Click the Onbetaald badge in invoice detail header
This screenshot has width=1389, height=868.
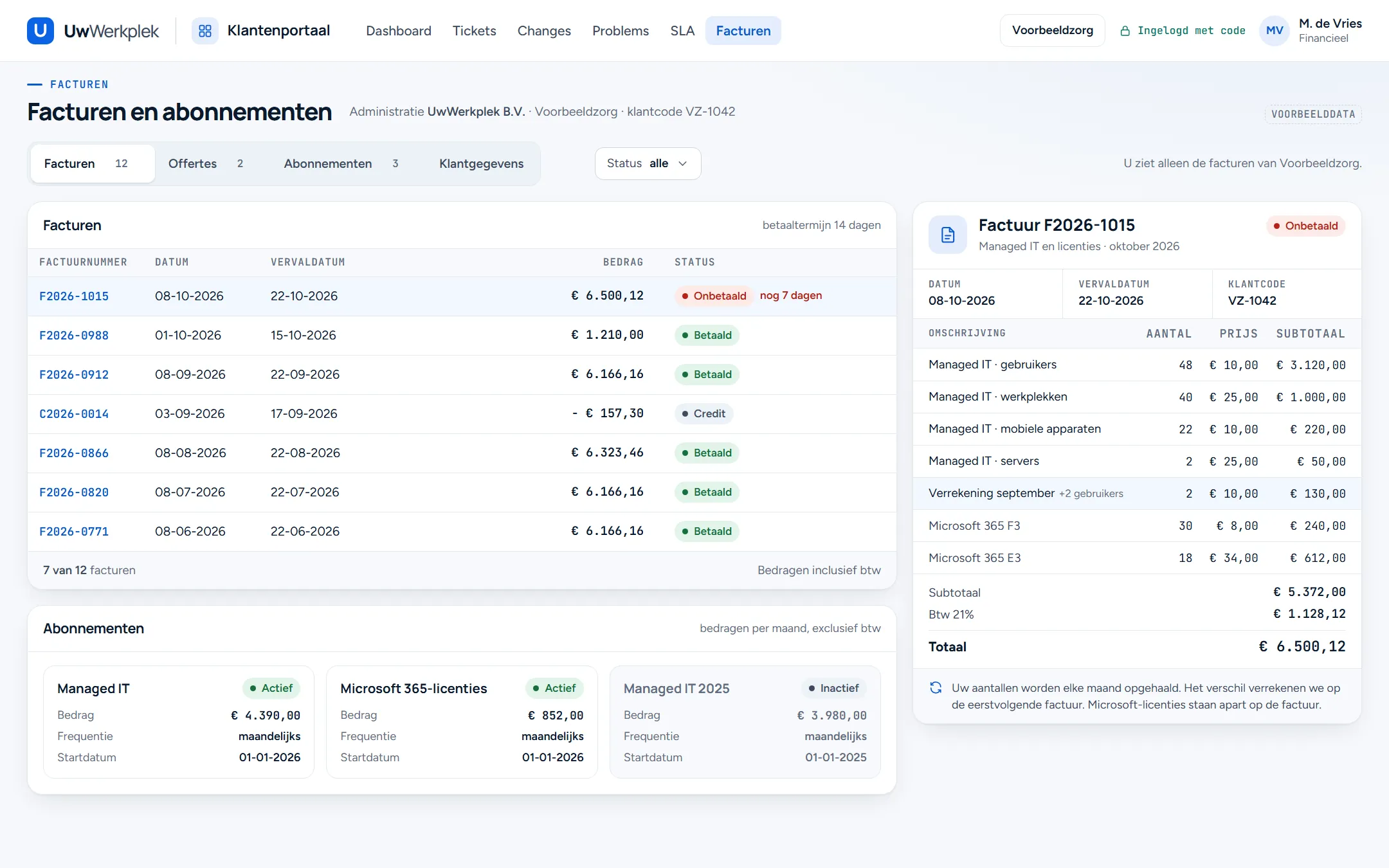1305,226
